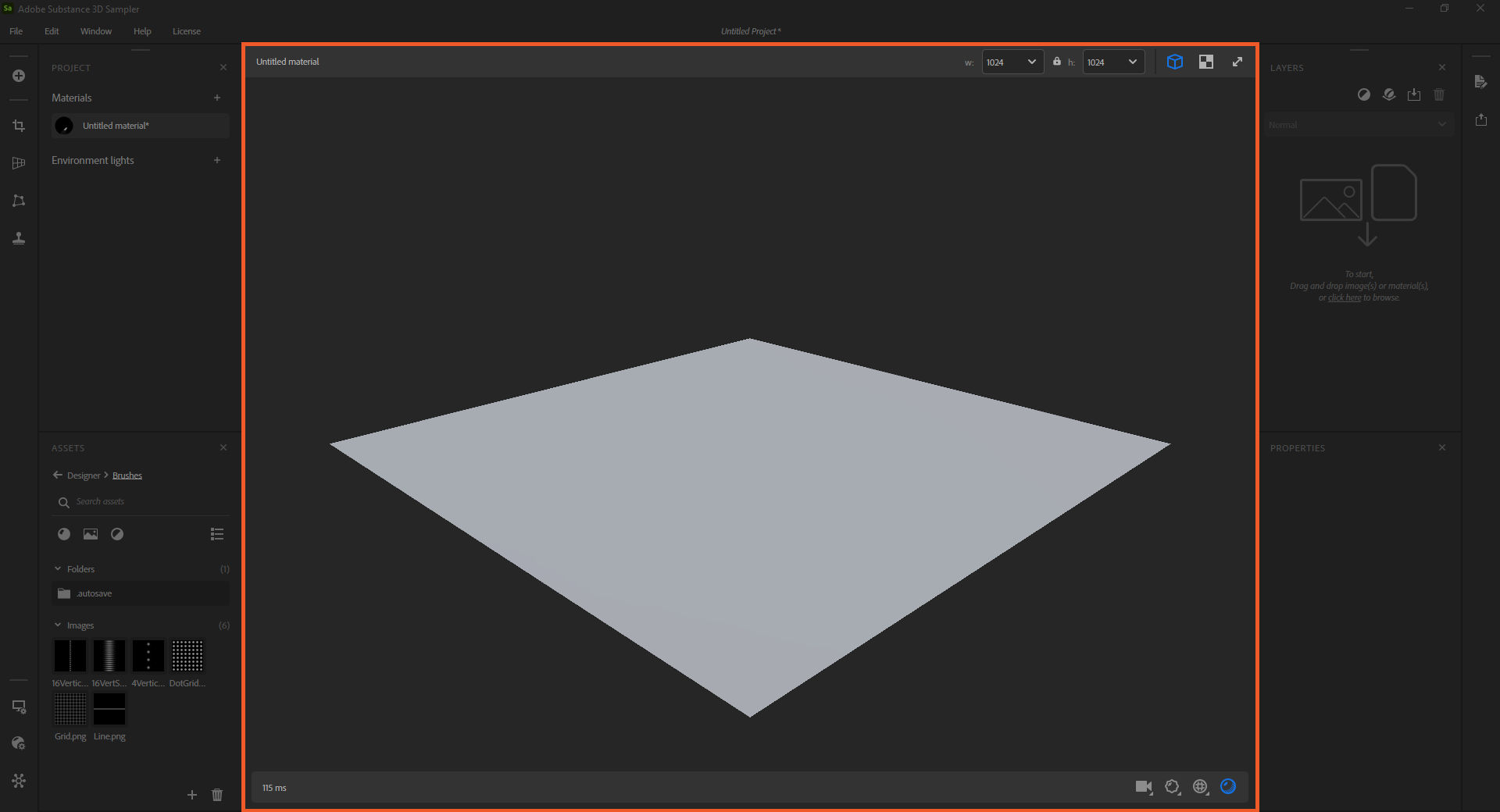1500x812 pixels.
Task: Click the delete layer trash icon in Layers
Action: (1439, 94)
